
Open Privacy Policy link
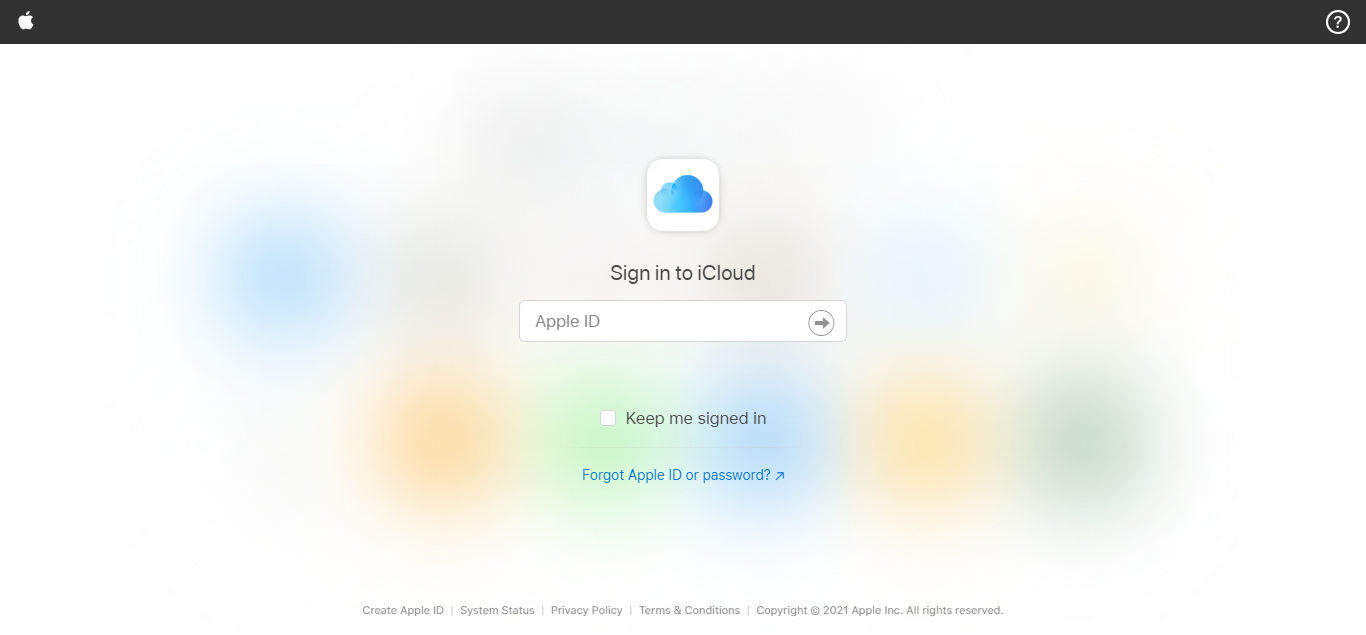pos(587,610)
